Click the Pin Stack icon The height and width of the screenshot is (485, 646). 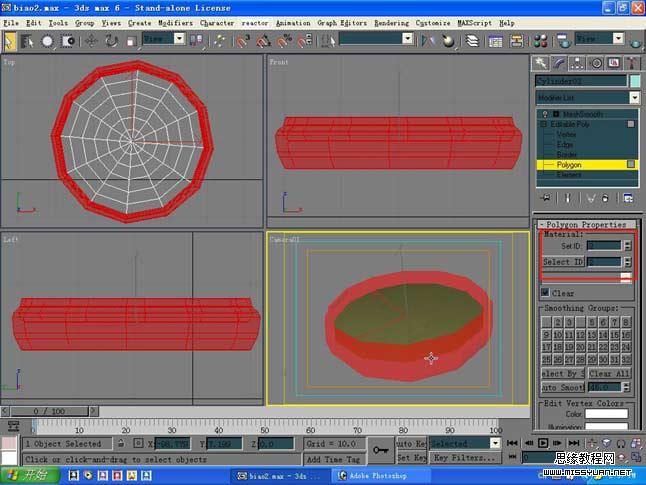click(546, 198)
